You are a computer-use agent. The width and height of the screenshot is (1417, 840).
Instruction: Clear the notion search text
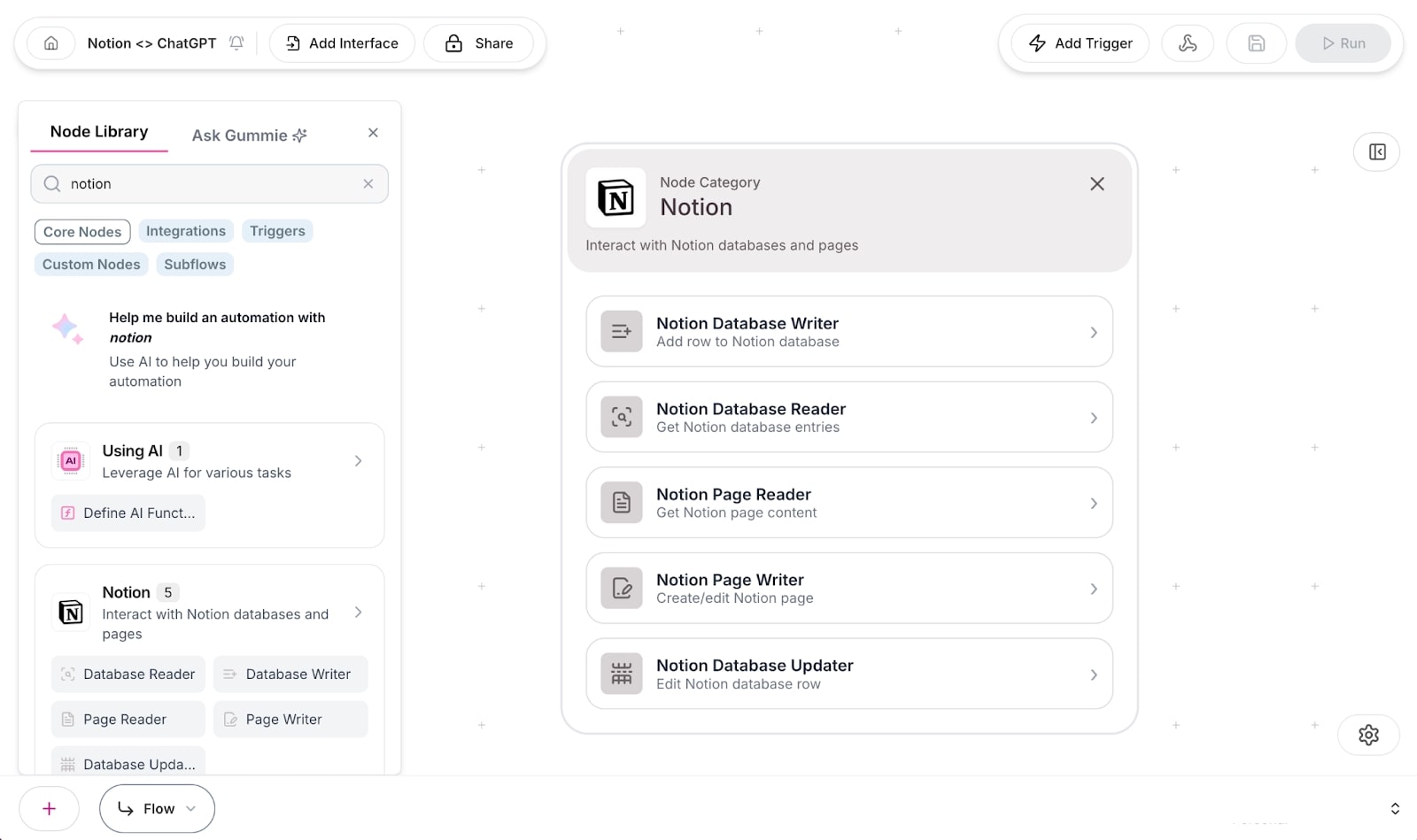(x=368, y=184)
